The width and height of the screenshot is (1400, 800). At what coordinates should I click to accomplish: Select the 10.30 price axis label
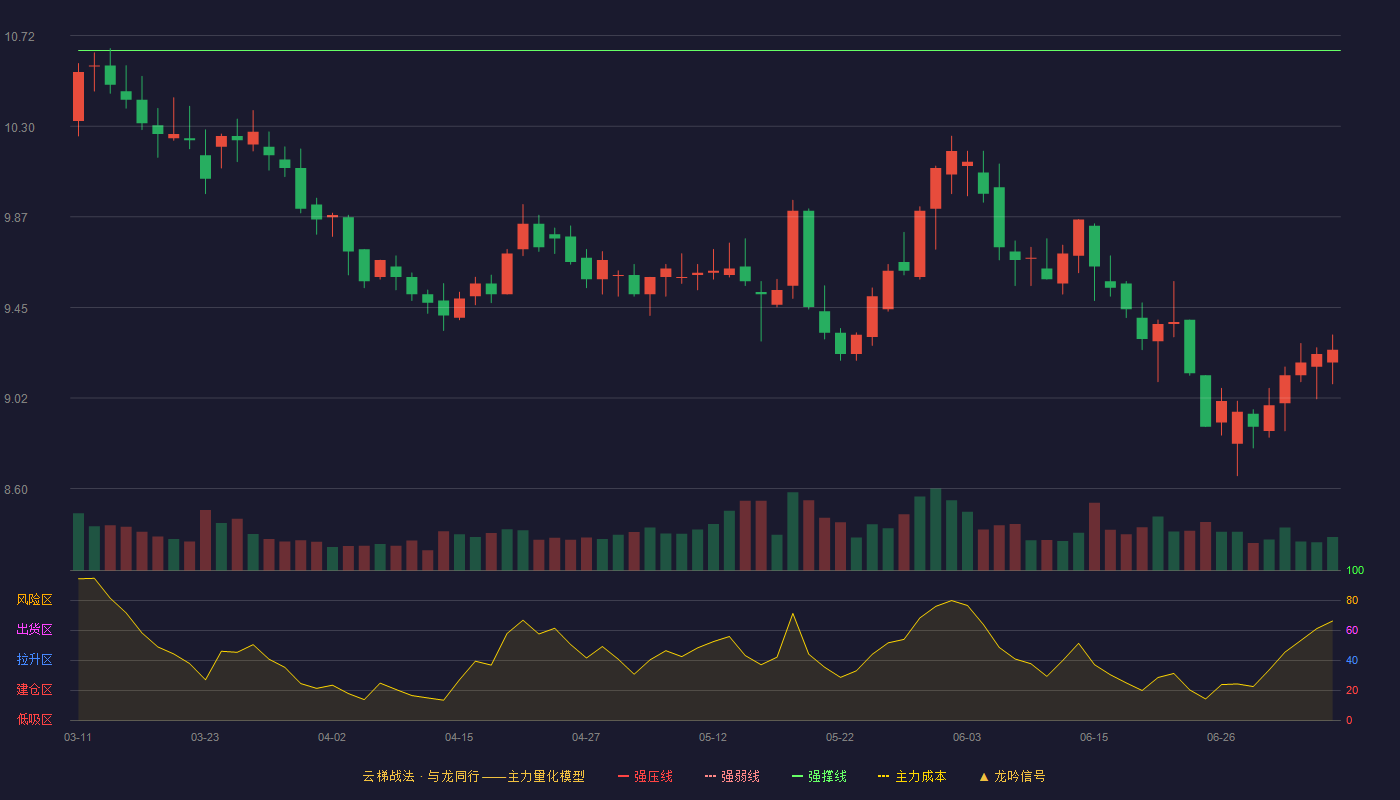19,128
